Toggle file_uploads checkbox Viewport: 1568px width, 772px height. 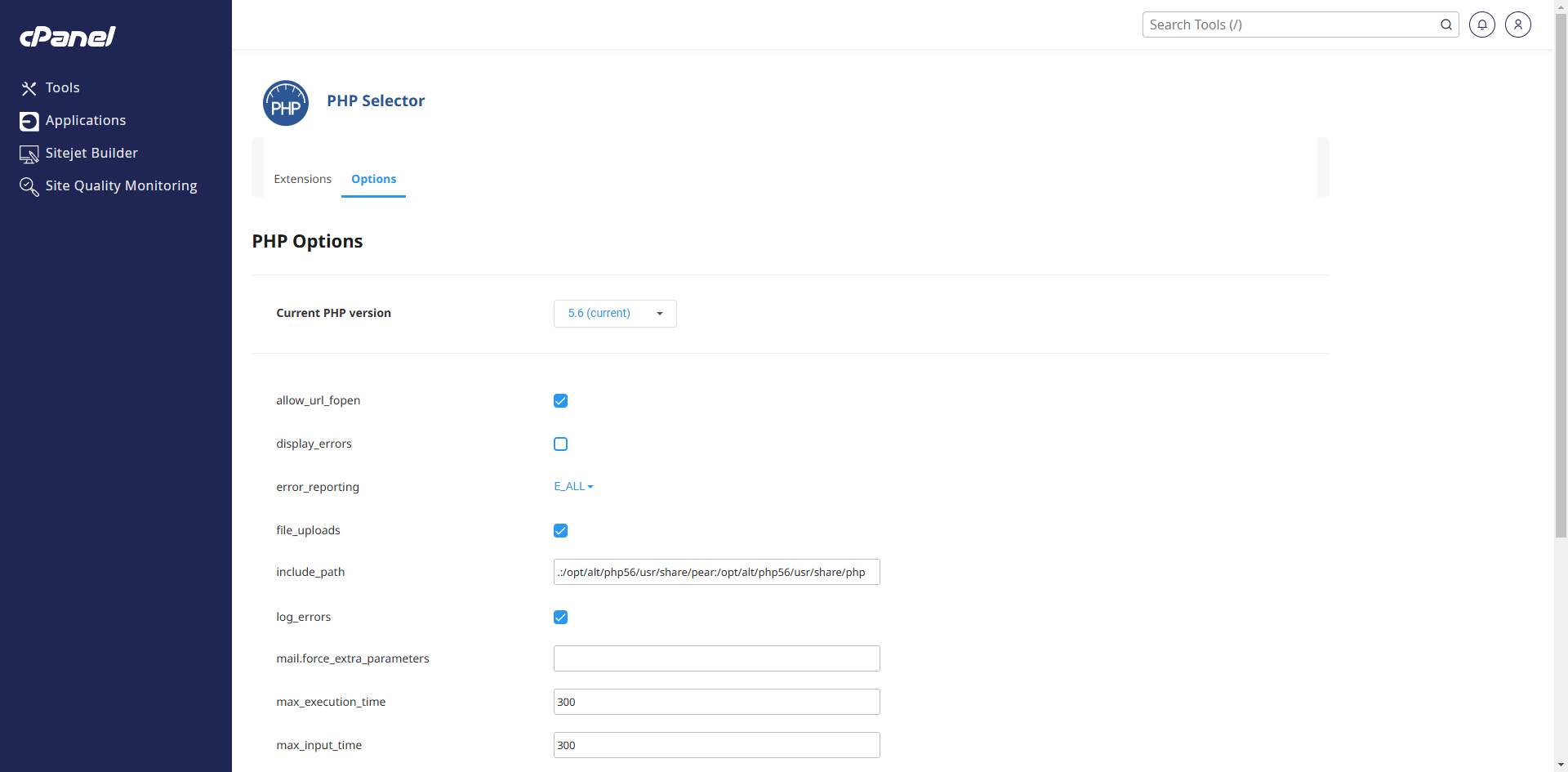(560, 530)
